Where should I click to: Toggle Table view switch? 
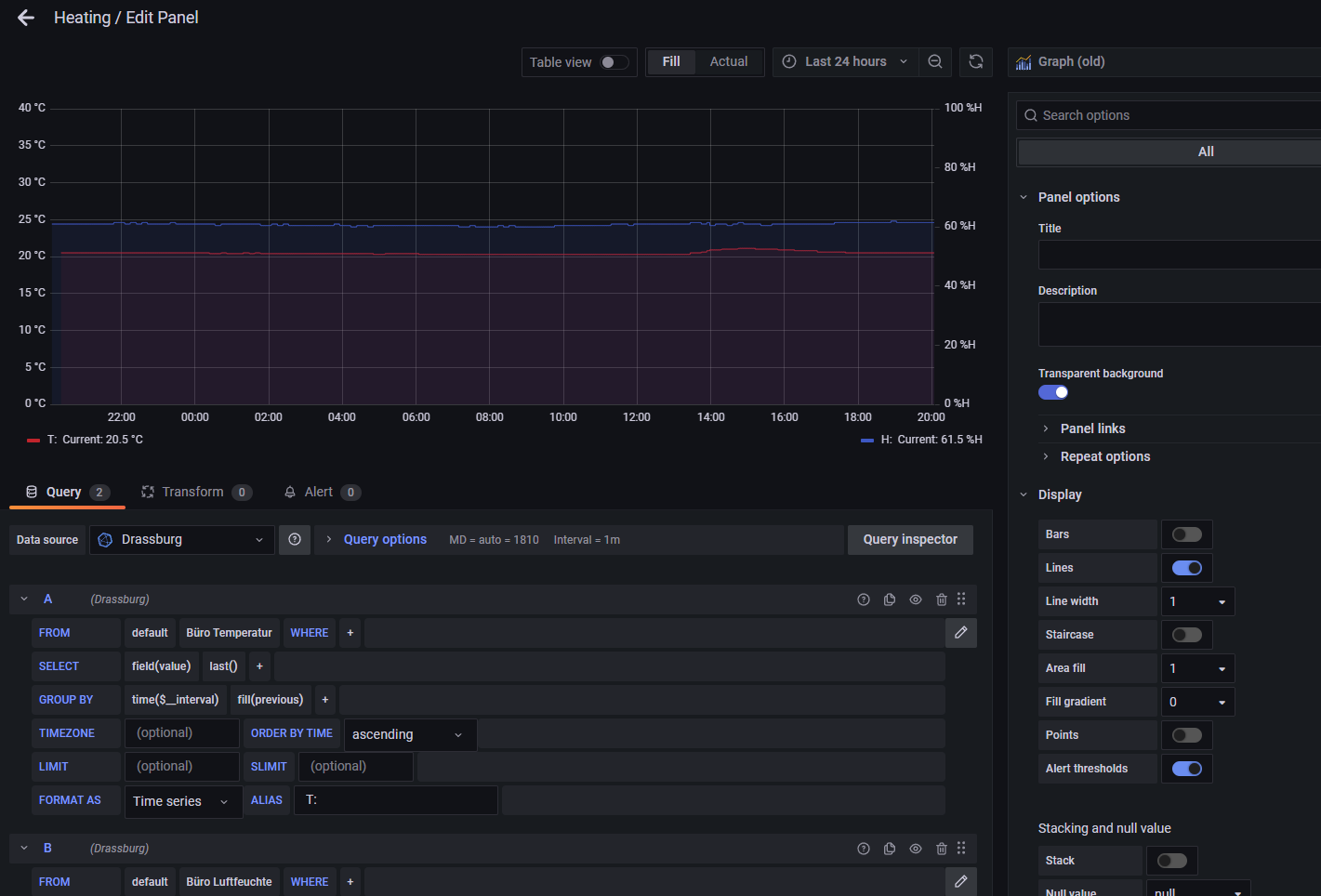click(614, 62)
